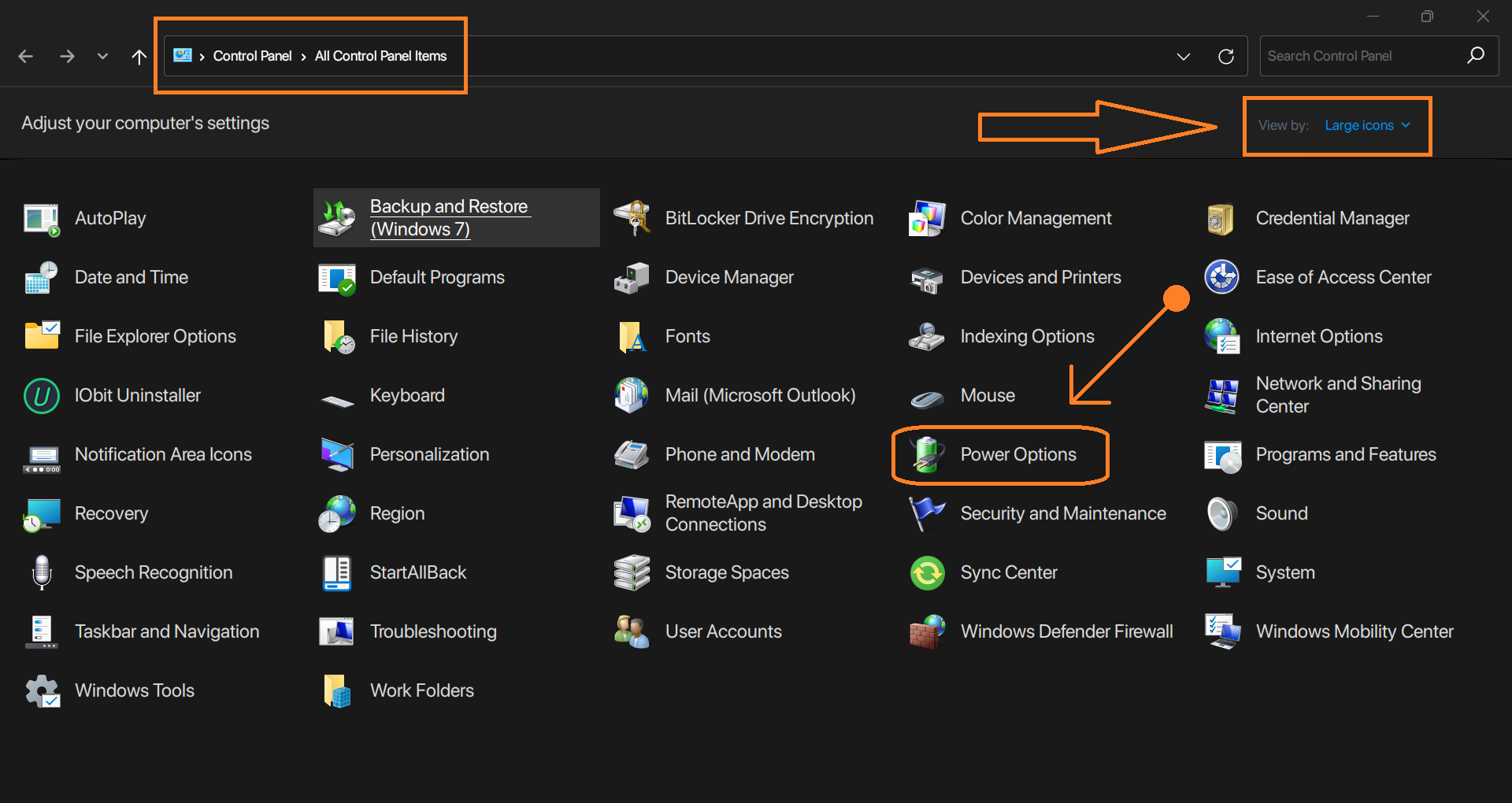Expand the View by Large icons dropdown
The height and width of the screenshot is (803, 1512).
[x=1367, y=125]
